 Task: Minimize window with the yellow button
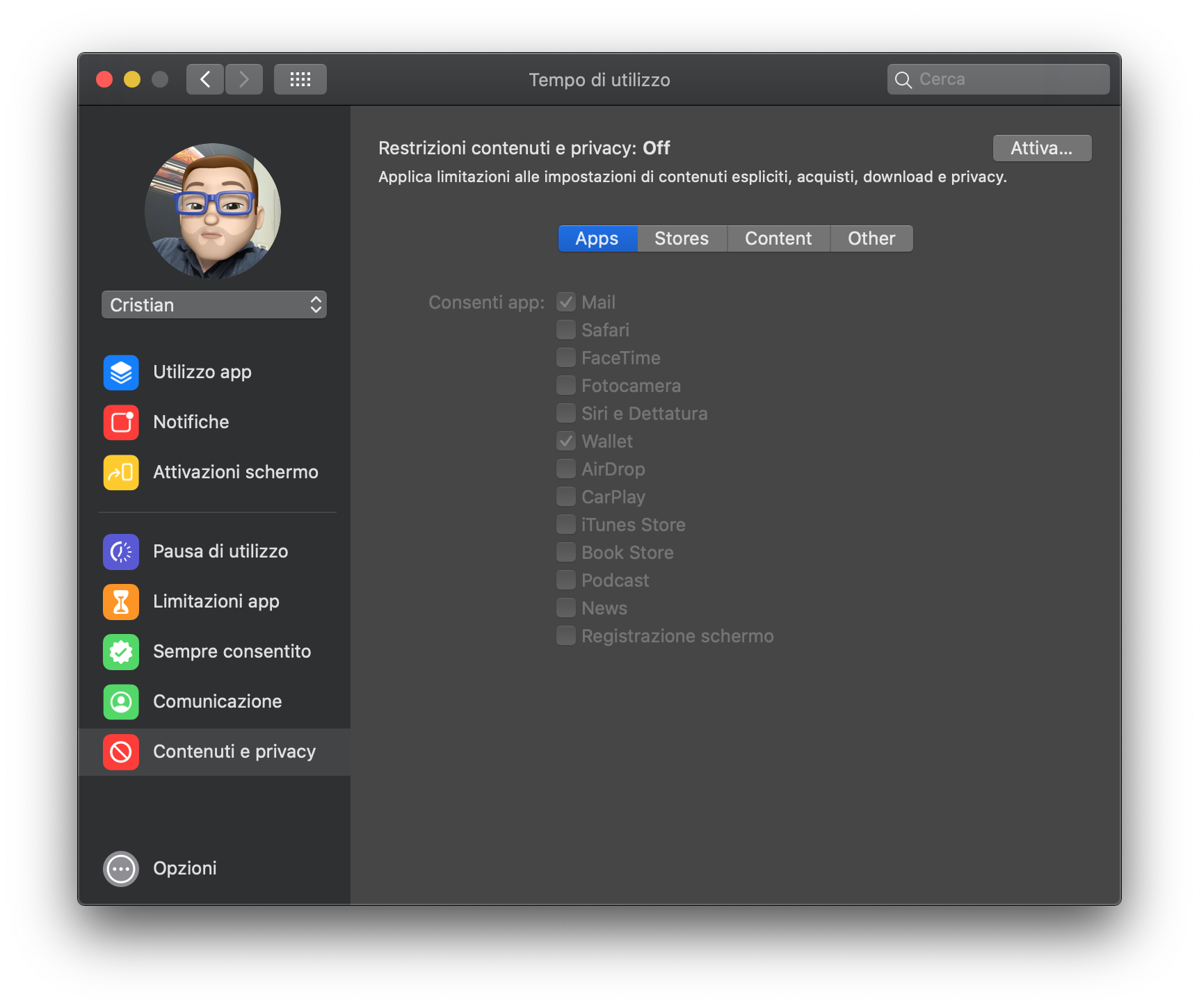pos(132,79)
